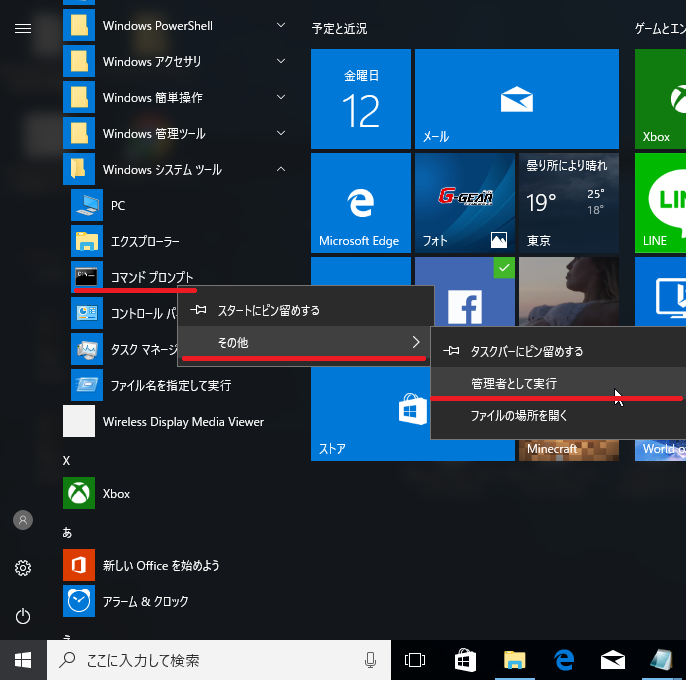Screen dimensions: 686x681
Task: Open Edge from the taskbar
Action: 564,660
